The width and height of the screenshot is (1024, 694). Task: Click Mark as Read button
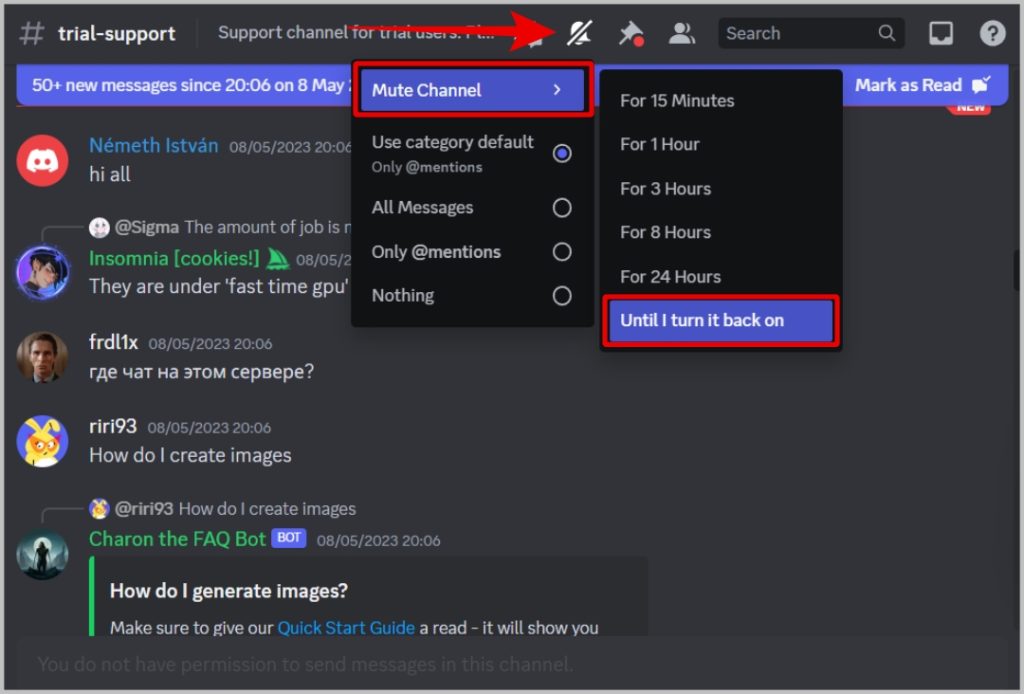click(x=920, y=86)
